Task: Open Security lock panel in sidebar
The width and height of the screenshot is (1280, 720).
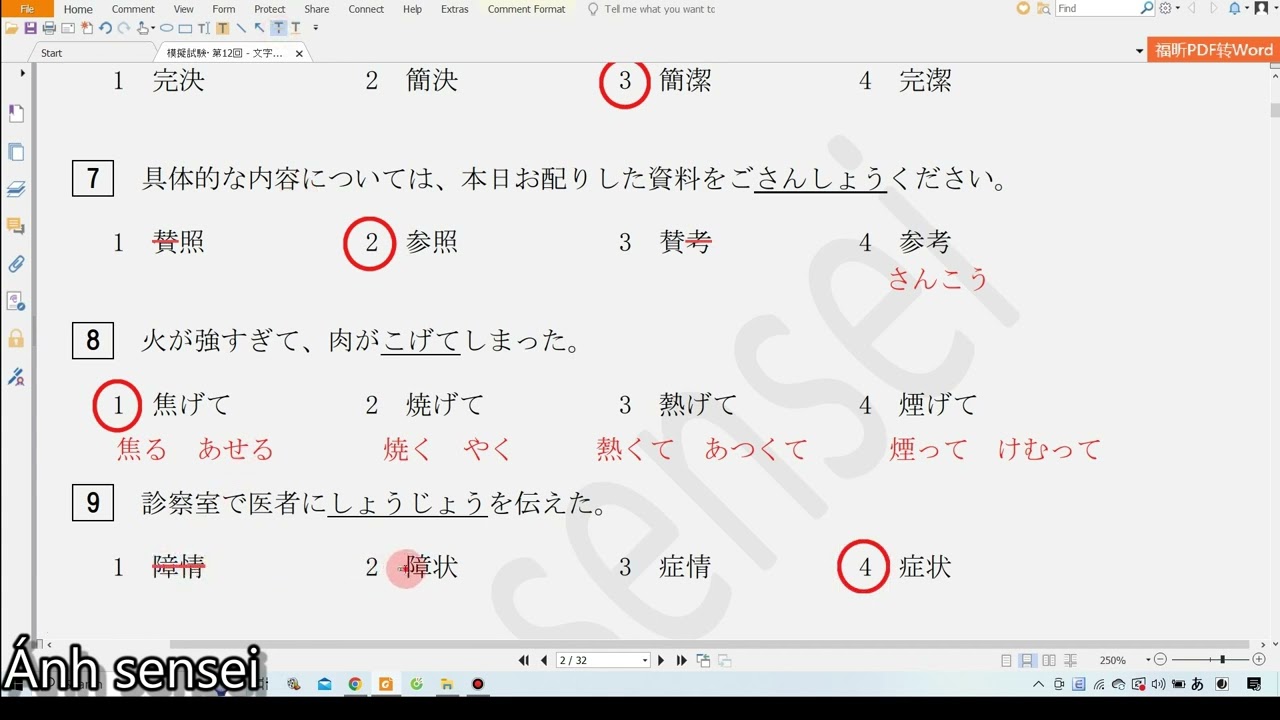Action: pos(16,339)
